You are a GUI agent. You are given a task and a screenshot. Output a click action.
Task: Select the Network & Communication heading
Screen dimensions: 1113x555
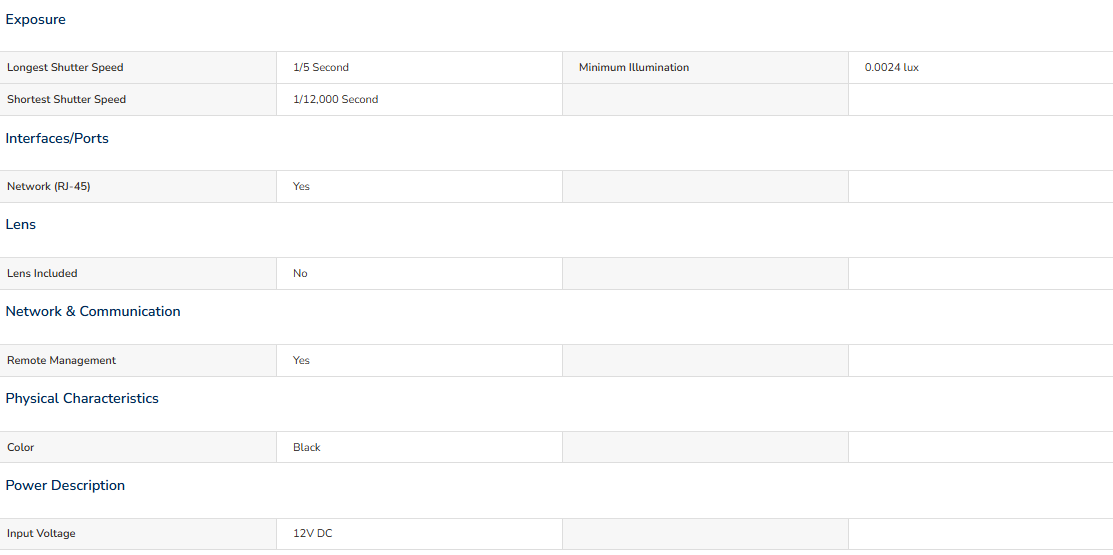93,312
